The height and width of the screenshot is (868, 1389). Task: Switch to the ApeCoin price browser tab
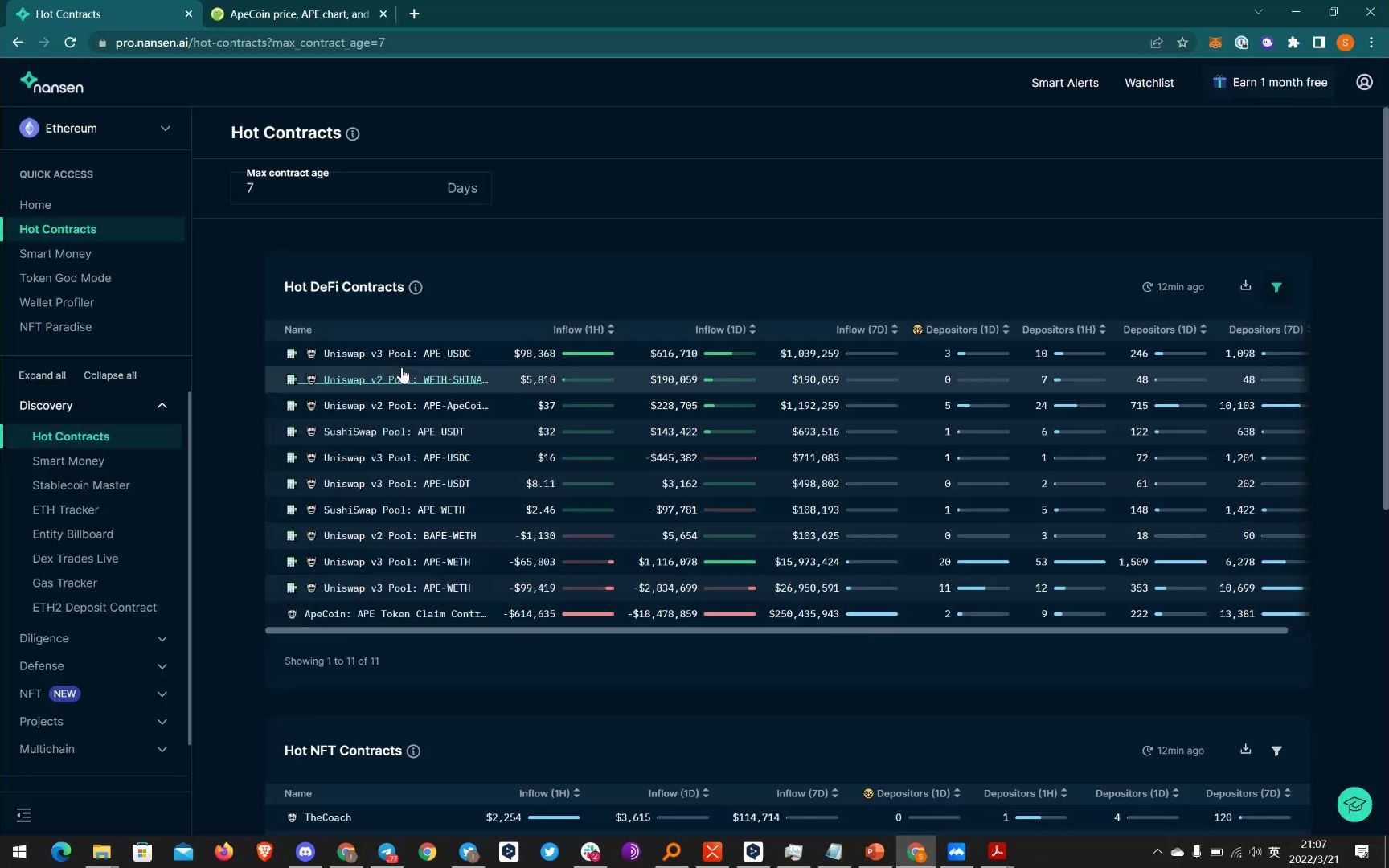[x=299, y=14]
